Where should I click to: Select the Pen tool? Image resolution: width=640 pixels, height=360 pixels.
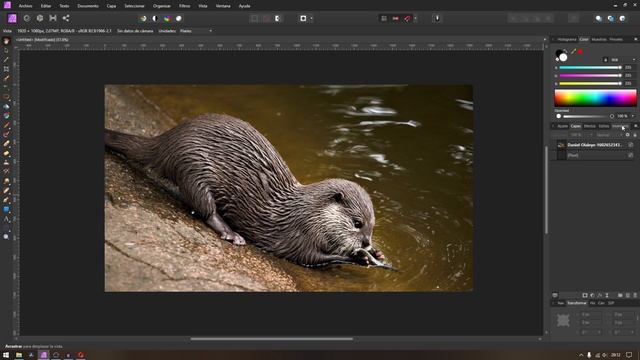click(6, 200)
